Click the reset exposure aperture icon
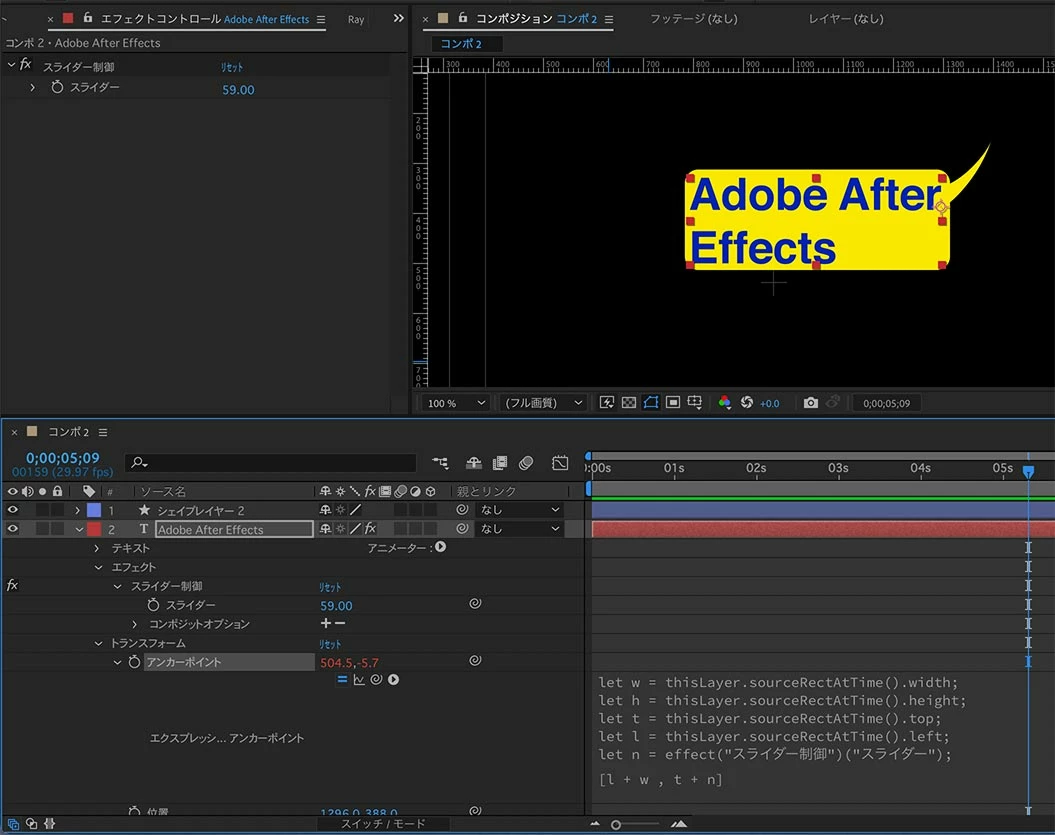 (x=746, y=402)
